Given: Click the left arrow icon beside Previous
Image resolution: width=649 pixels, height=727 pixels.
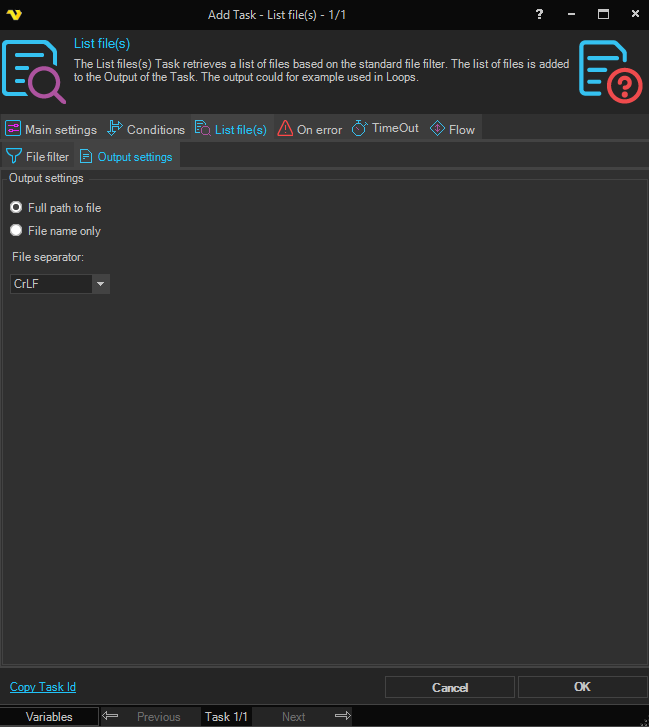Looking at the screenshot, I should [111, 716].
